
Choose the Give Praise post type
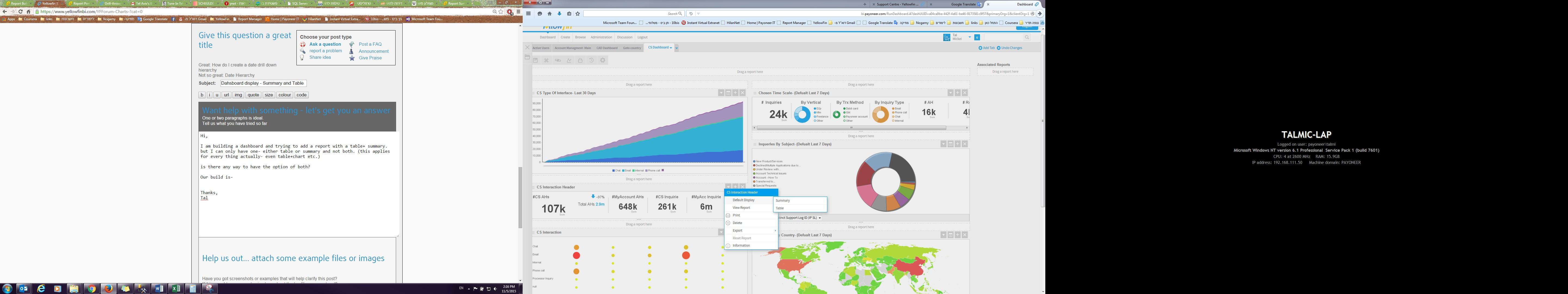click(370, 58)
